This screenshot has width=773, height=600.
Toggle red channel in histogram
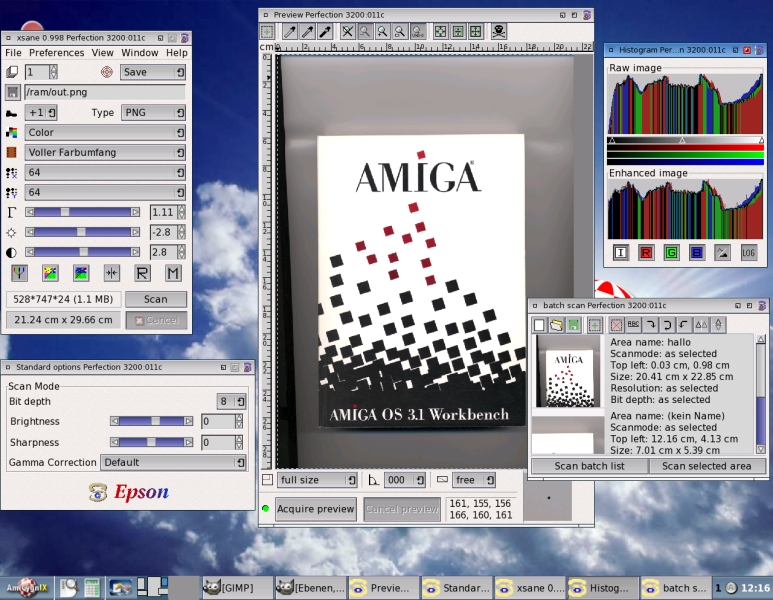(646, 253)
